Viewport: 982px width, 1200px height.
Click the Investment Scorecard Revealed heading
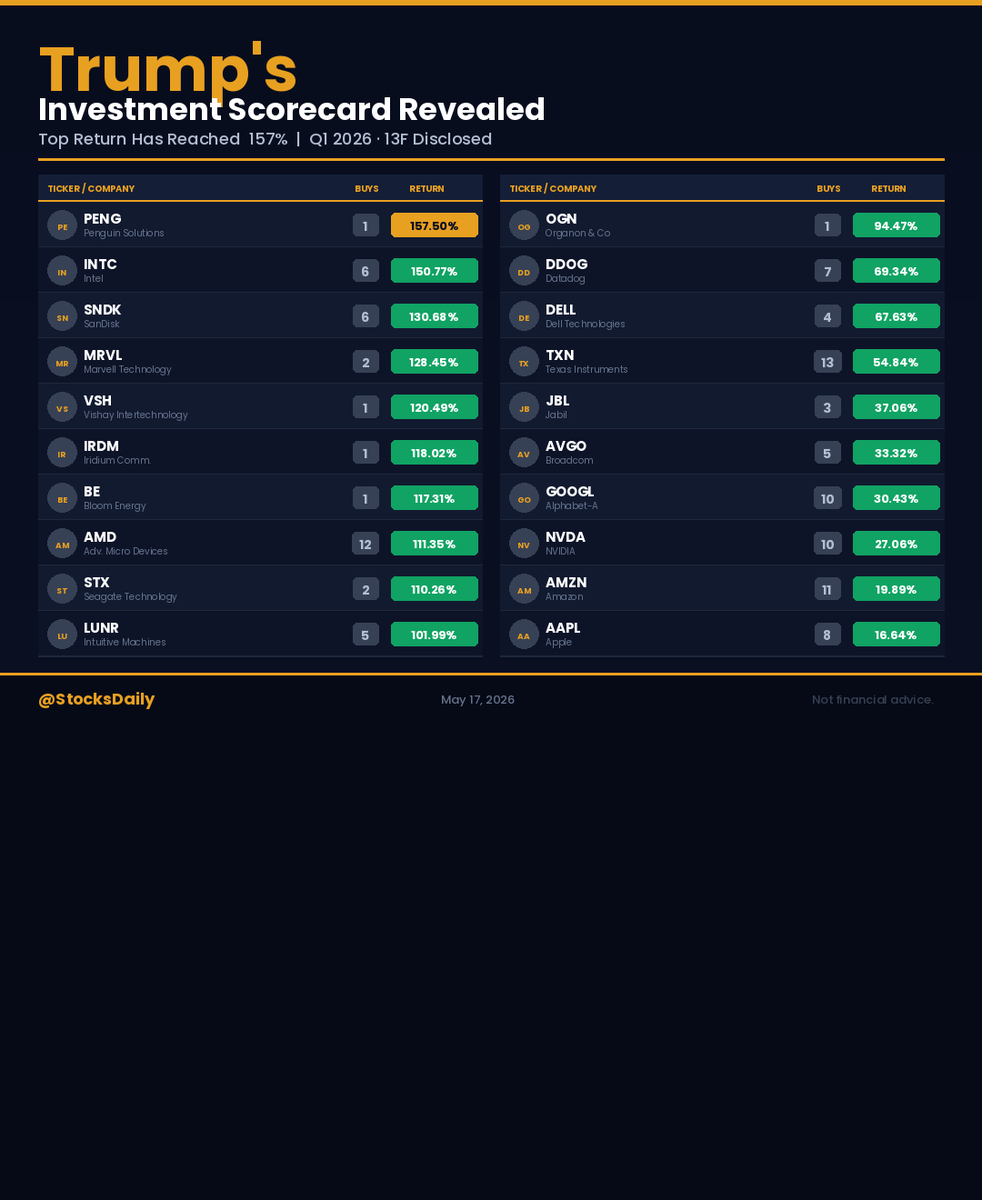point(292,110)
